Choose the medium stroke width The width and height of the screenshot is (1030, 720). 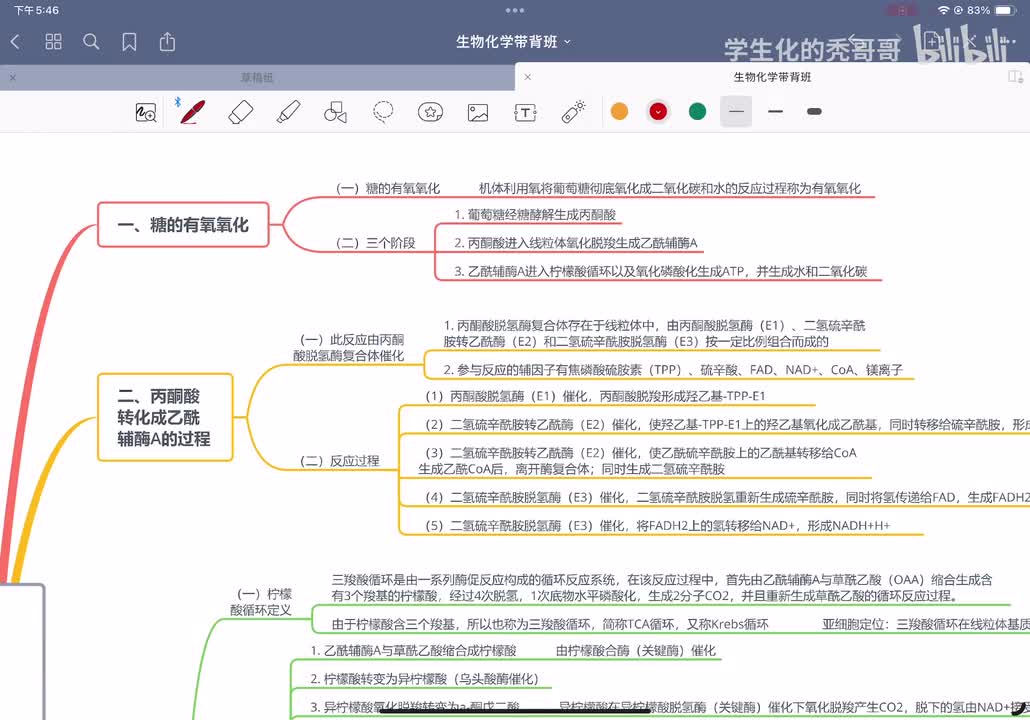[775, 112]
